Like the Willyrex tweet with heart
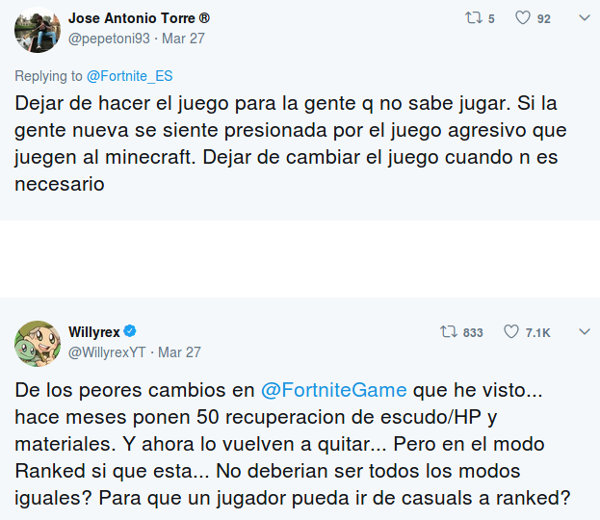Viewport: 600px width, 520px height. tap(510, 332)
